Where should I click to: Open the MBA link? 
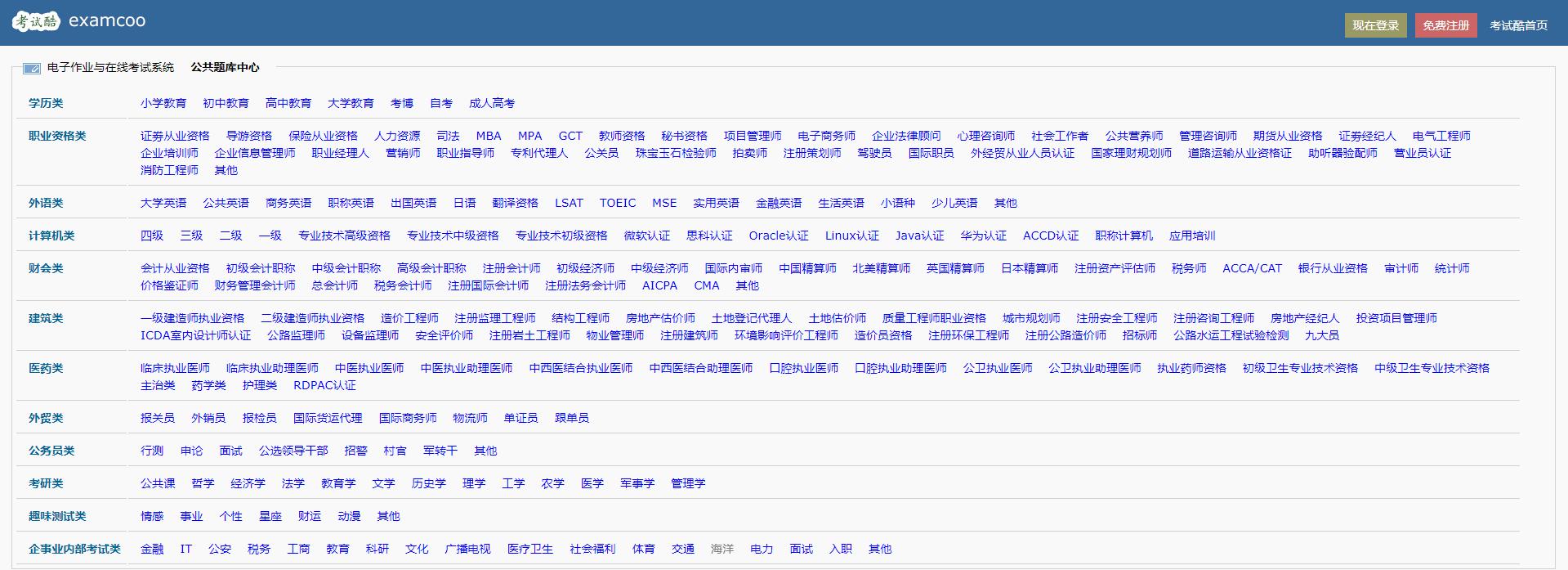(489, 136)
